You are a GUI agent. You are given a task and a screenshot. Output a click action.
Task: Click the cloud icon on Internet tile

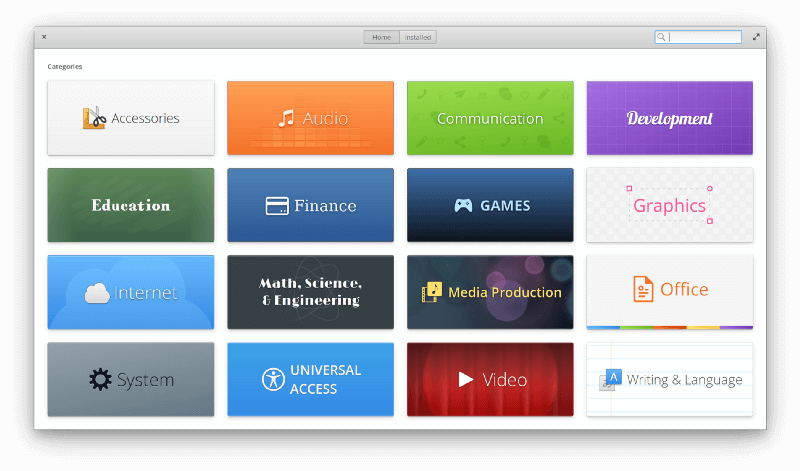click(97, 293)
